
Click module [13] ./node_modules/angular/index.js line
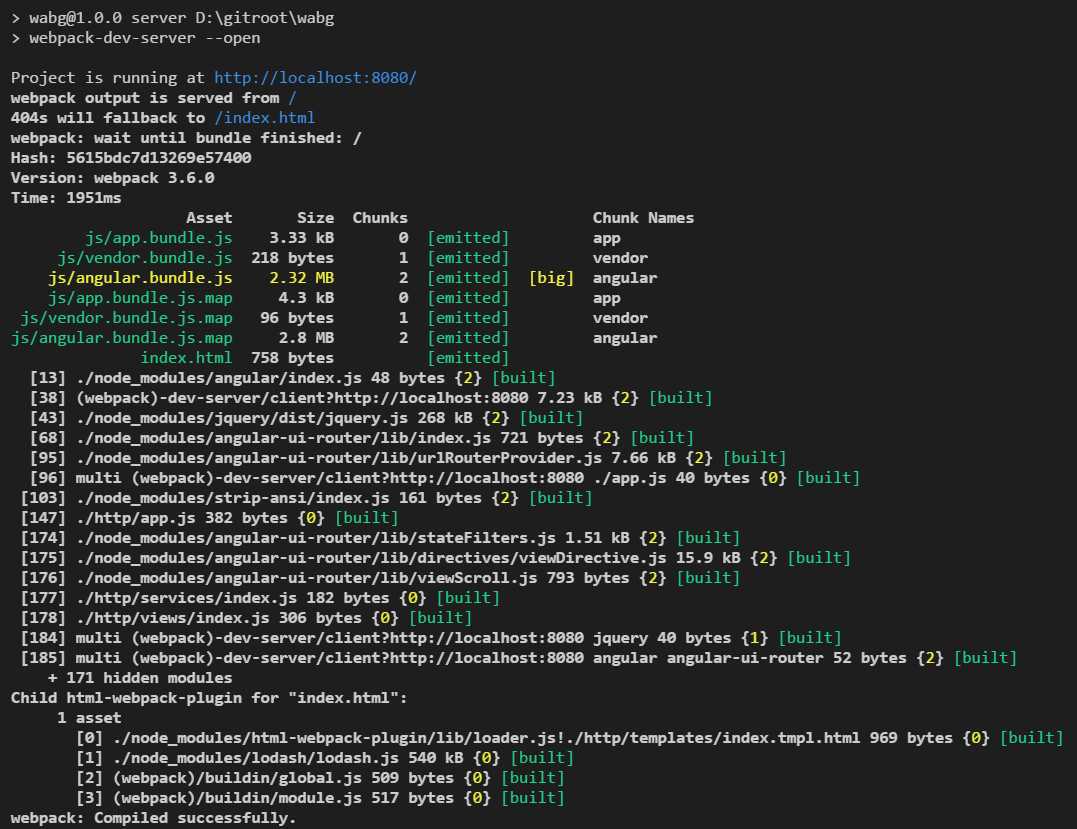tap(293, 378)
